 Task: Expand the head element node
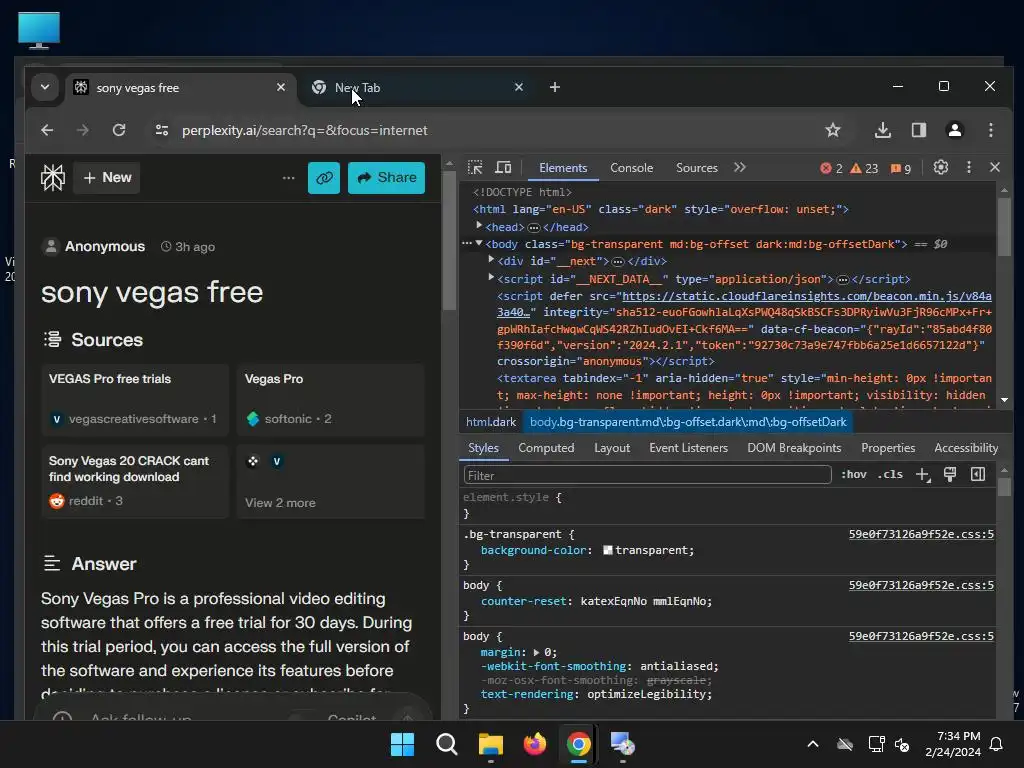(479, 226)
